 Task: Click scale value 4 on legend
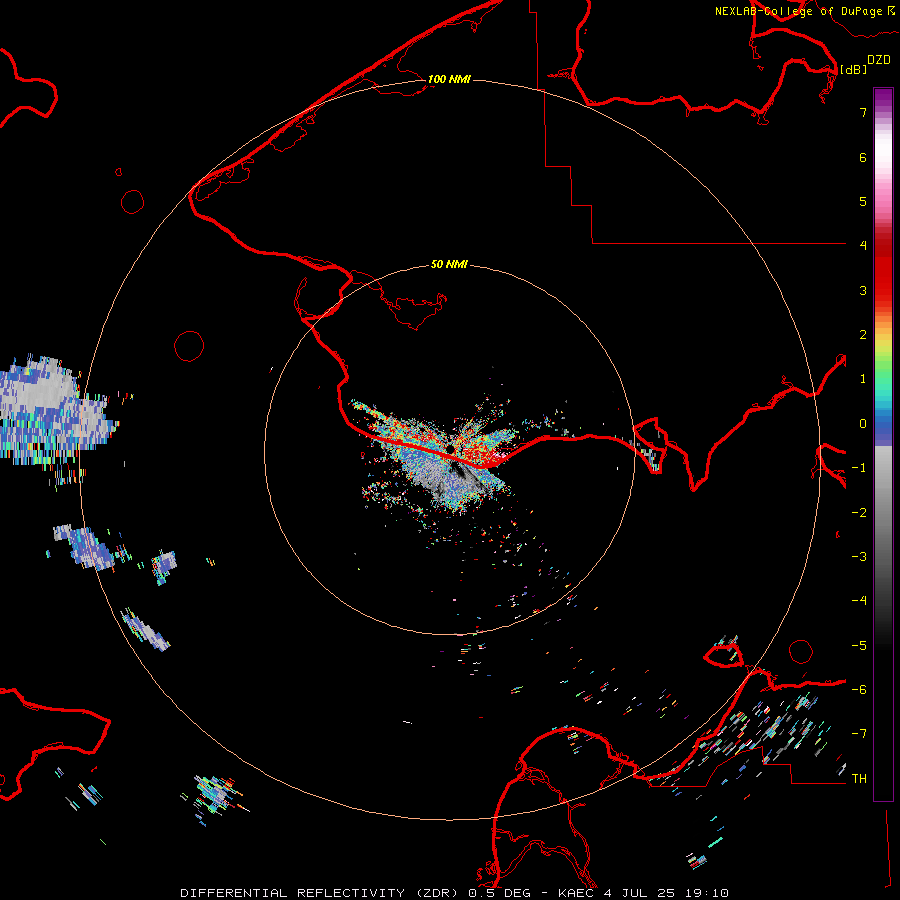tap(863, 246)
